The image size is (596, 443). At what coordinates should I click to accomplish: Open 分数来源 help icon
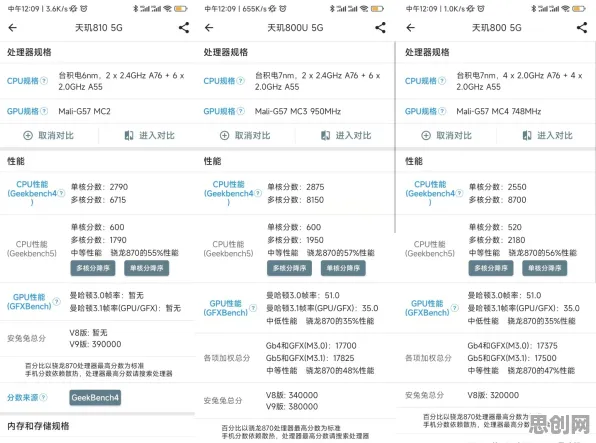44,397
